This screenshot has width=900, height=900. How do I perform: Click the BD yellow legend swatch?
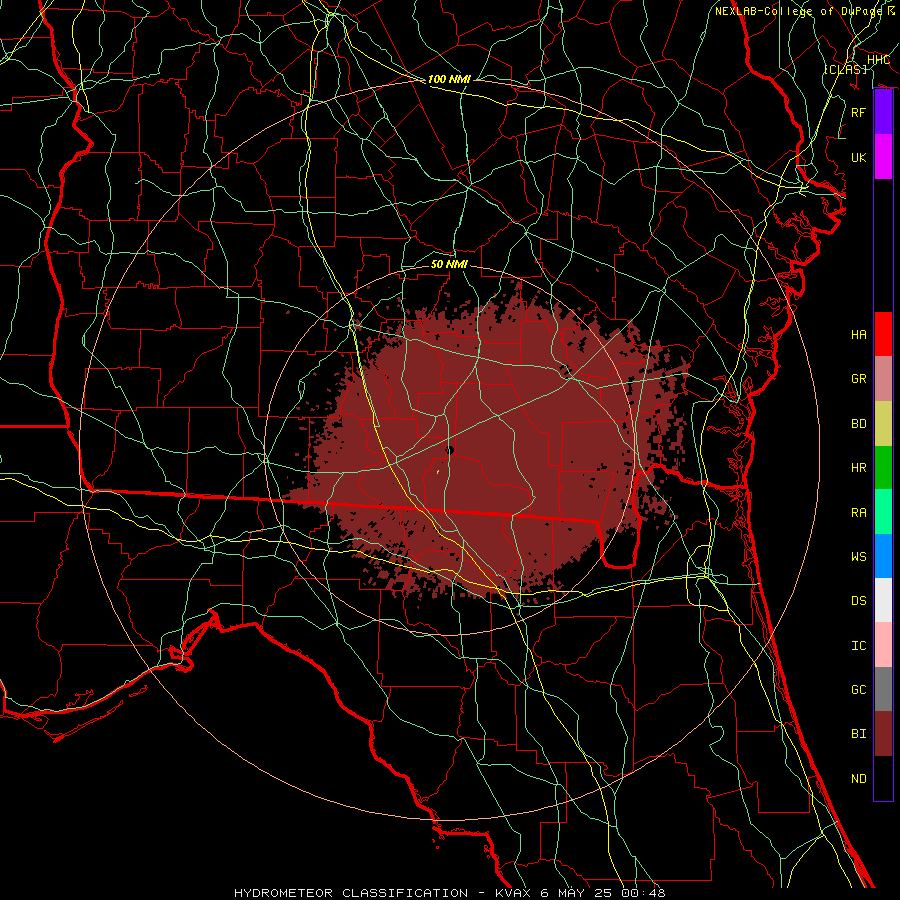(883, 423)
